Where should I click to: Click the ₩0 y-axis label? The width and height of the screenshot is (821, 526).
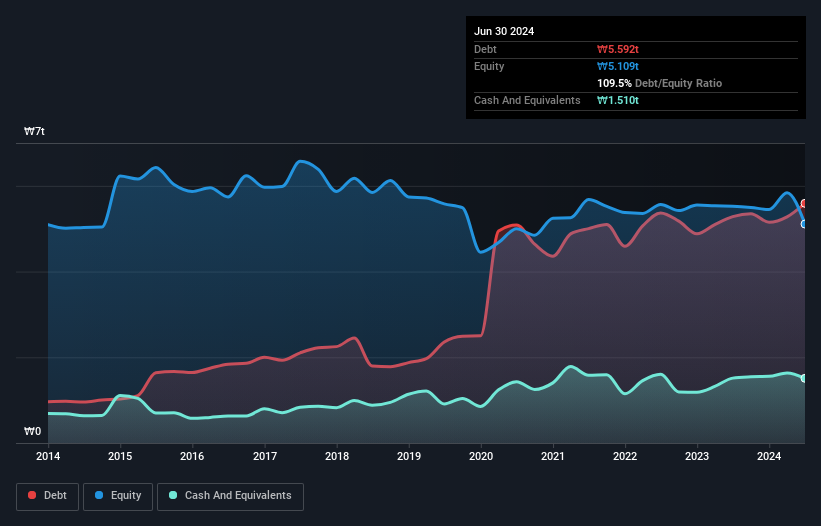32,431
